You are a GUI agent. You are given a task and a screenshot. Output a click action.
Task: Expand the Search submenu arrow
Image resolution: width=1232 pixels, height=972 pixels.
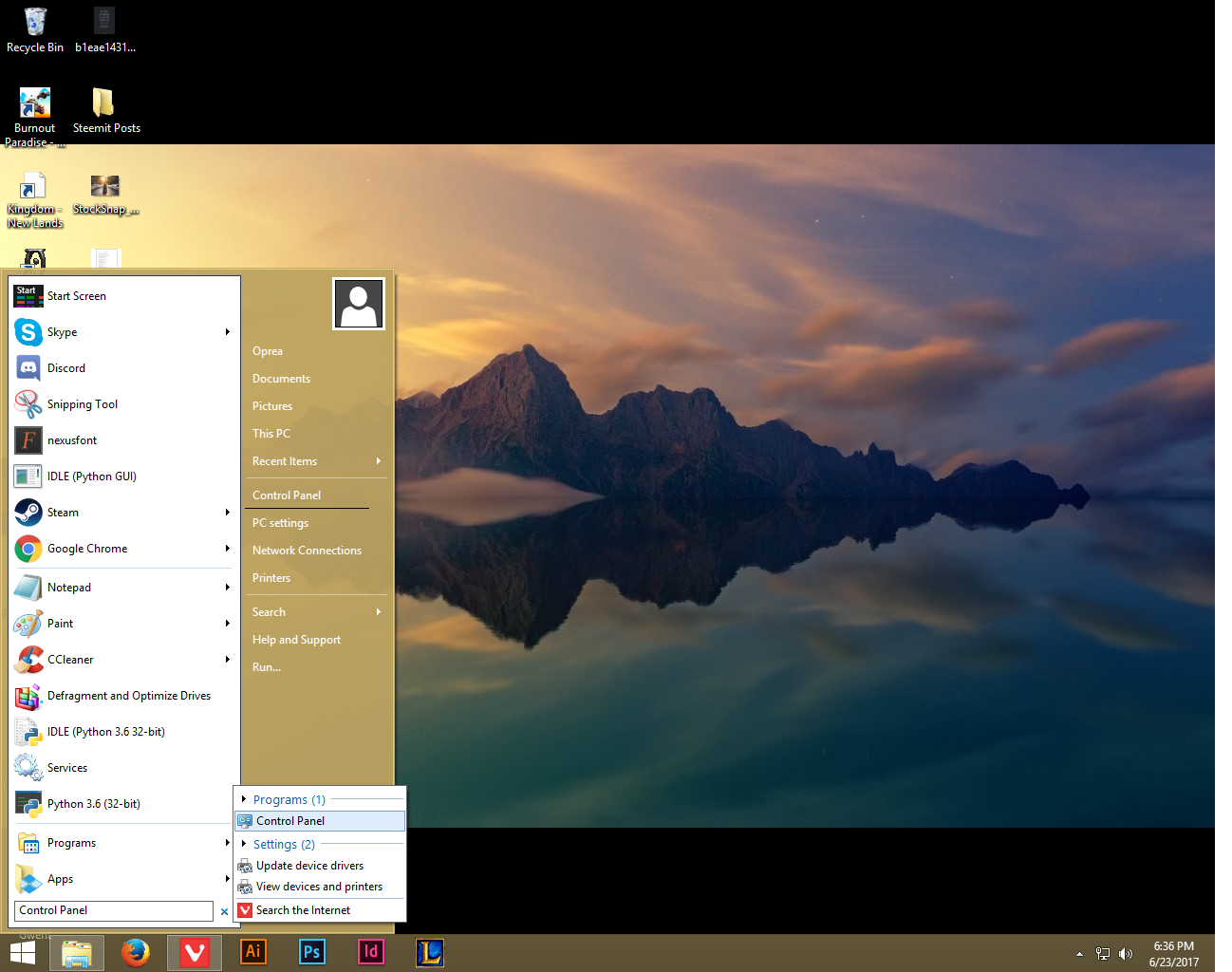379,612
